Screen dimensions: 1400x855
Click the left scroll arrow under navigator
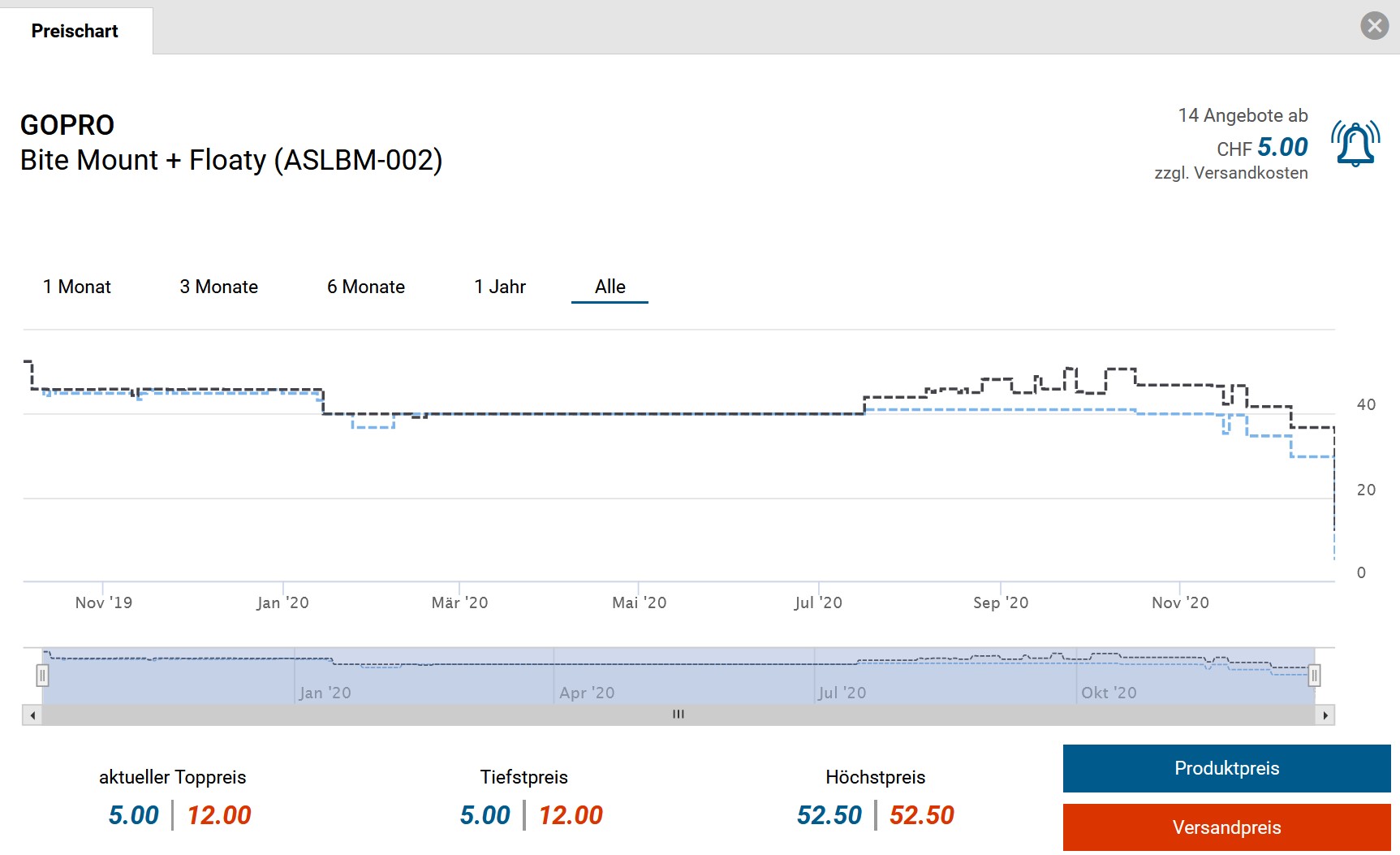[32, 715]
